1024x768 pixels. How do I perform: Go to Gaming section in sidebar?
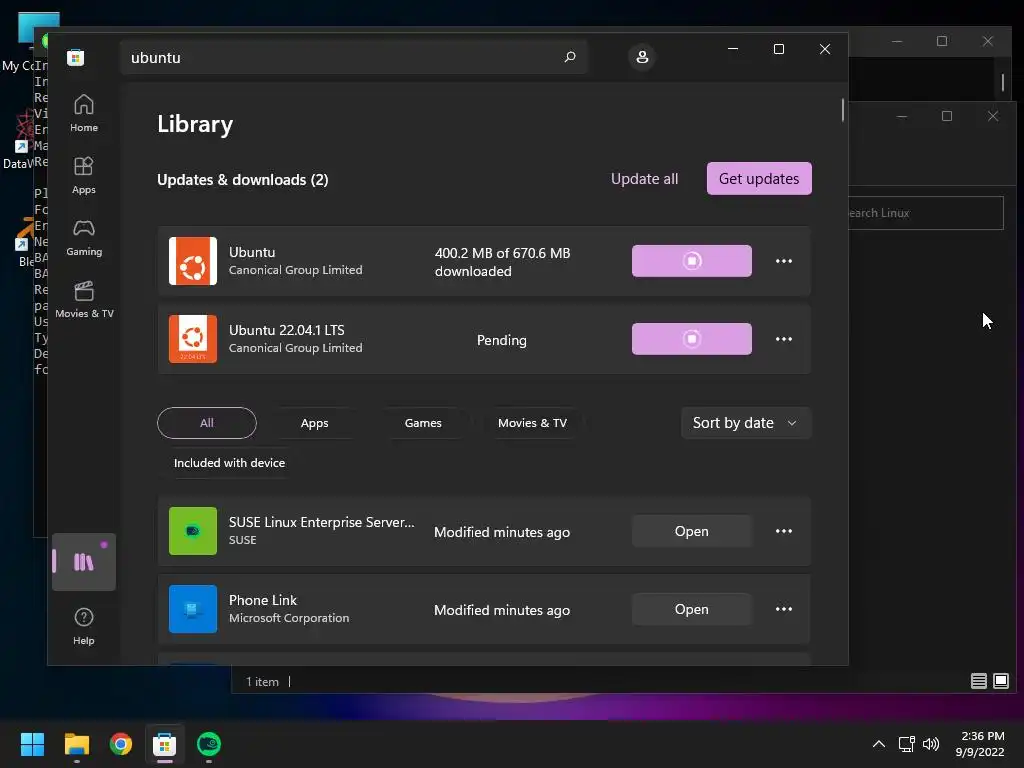pos(84,237)
